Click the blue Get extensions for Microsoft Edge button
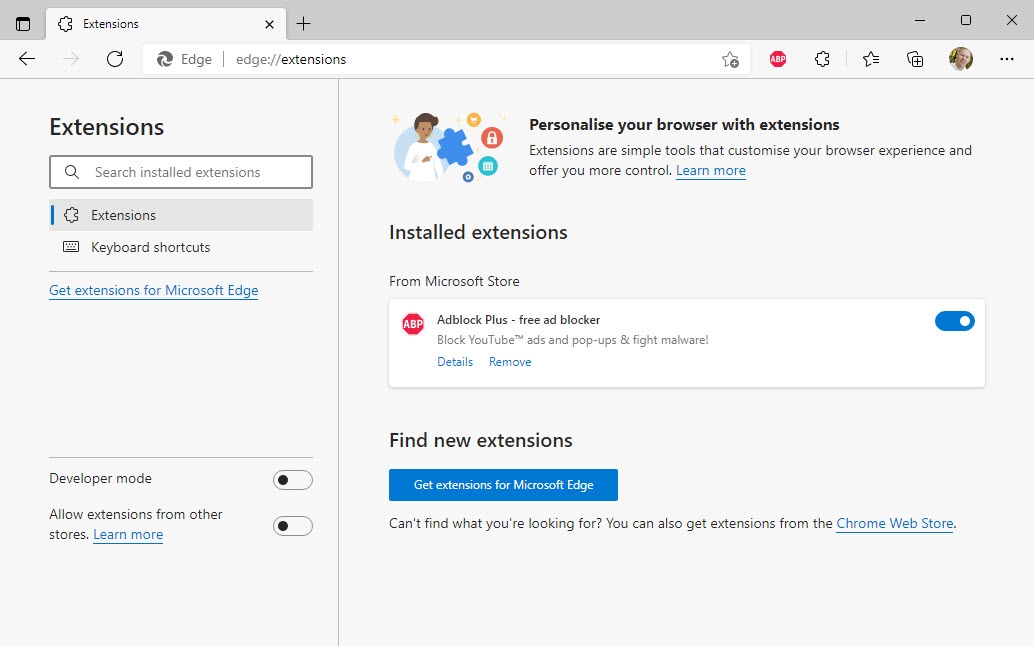This screenshot has width=1034, height=646. pyautogui.click(x=503, y=485)
